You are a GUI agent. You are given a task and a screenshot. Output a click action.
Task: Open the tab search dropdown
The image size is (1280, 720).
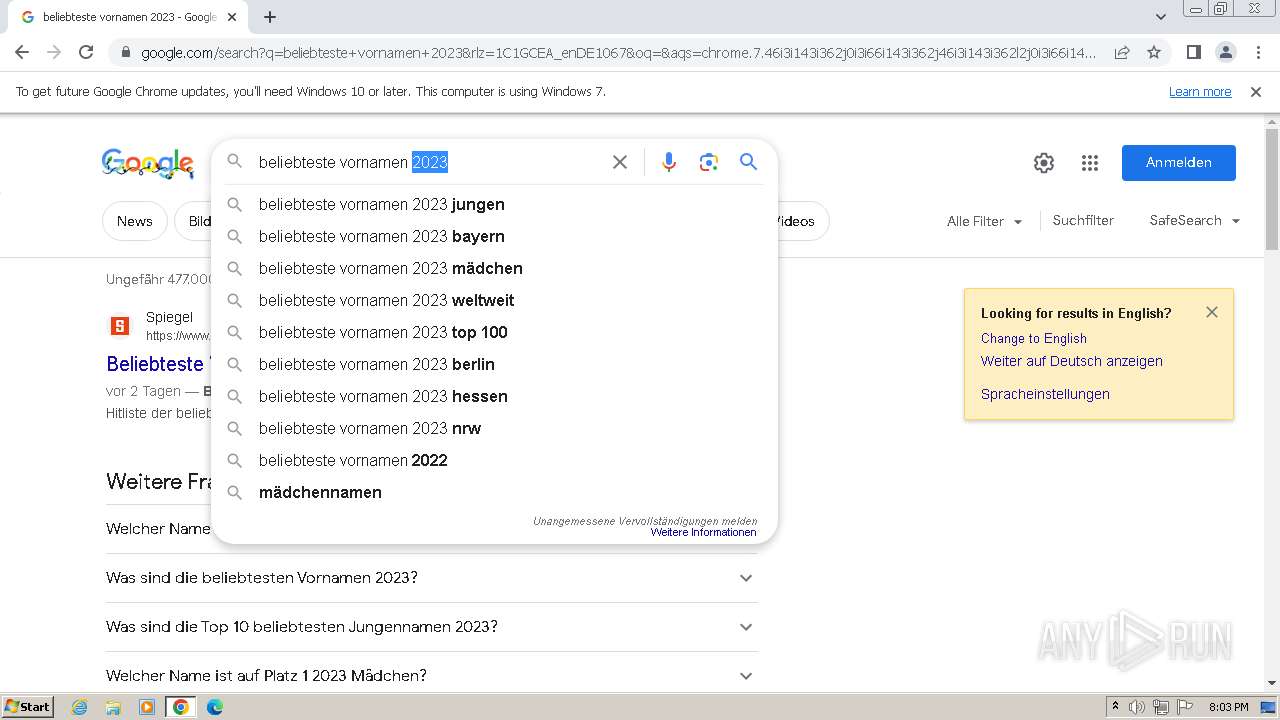pyautogui.click(x=1161, y=17)
